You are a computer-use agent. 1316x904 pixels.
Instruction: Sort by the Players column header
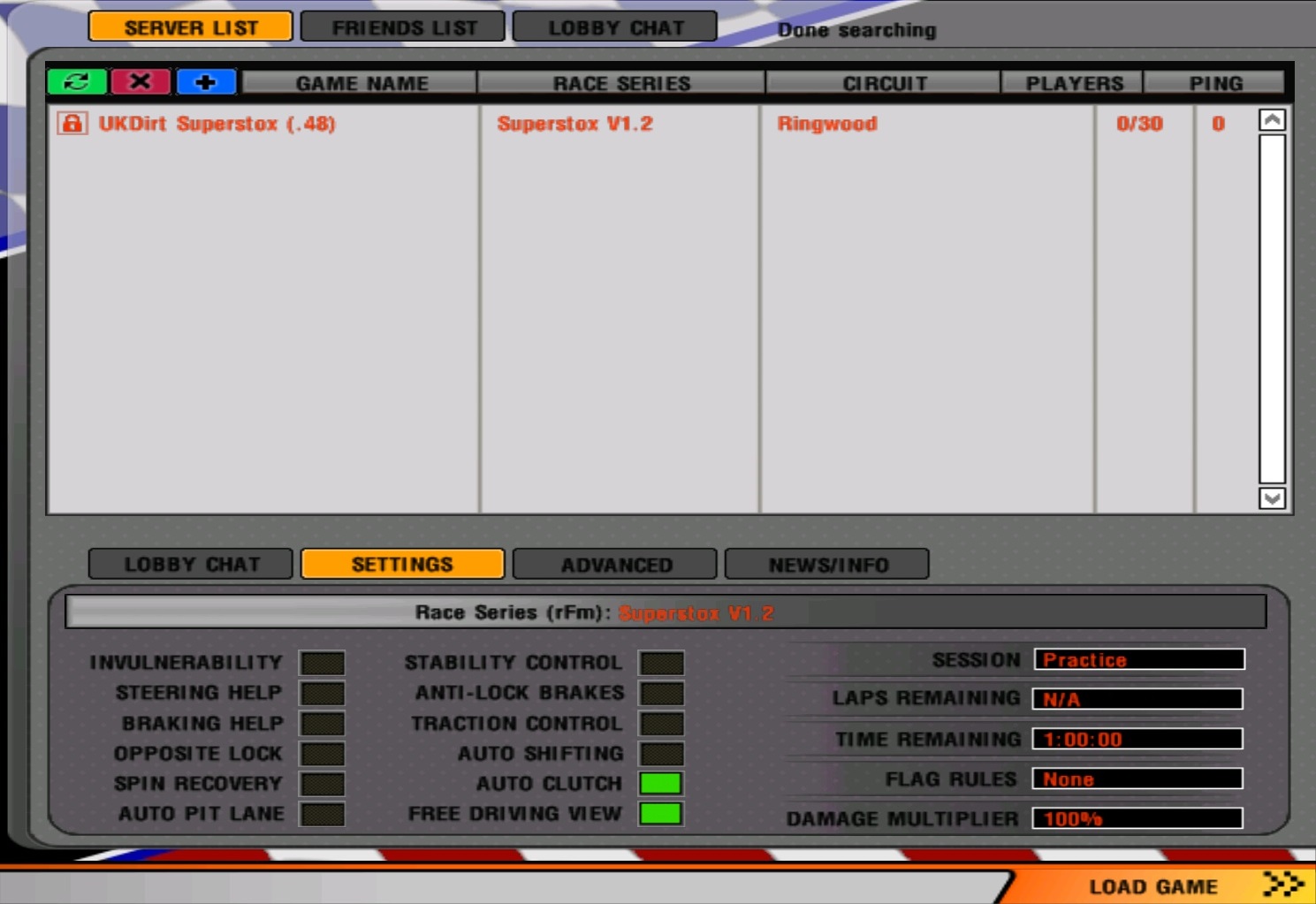point(1073,83)
